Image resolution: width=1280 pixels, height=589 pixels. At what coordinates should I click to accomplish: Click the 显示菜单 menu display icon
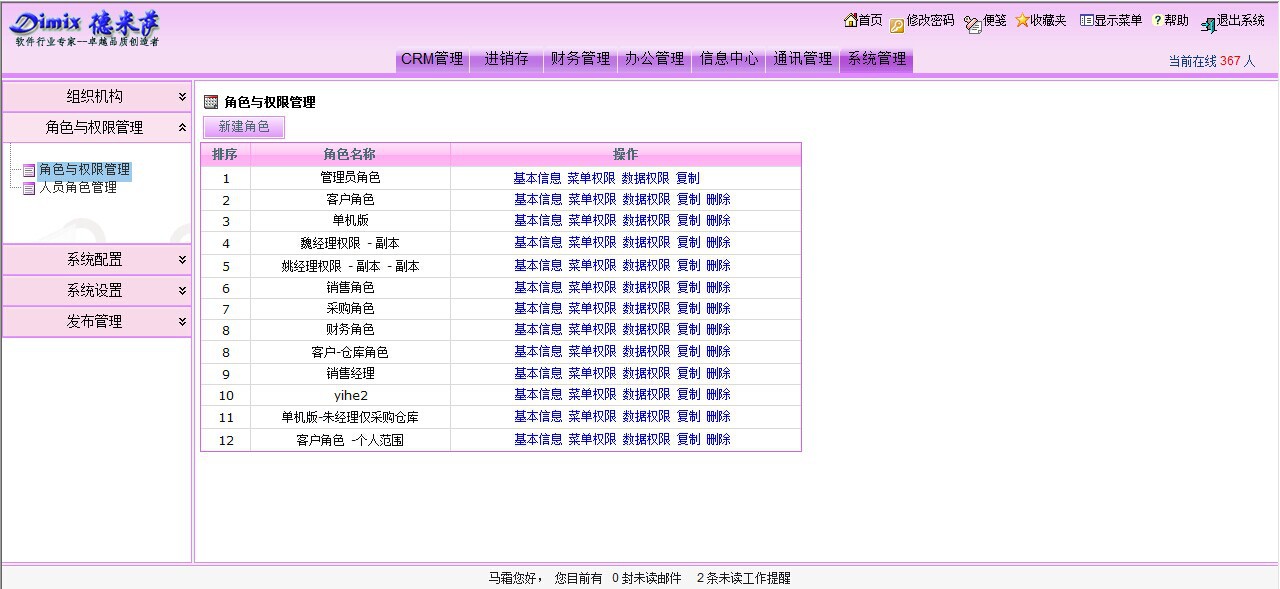point(1085,19)
